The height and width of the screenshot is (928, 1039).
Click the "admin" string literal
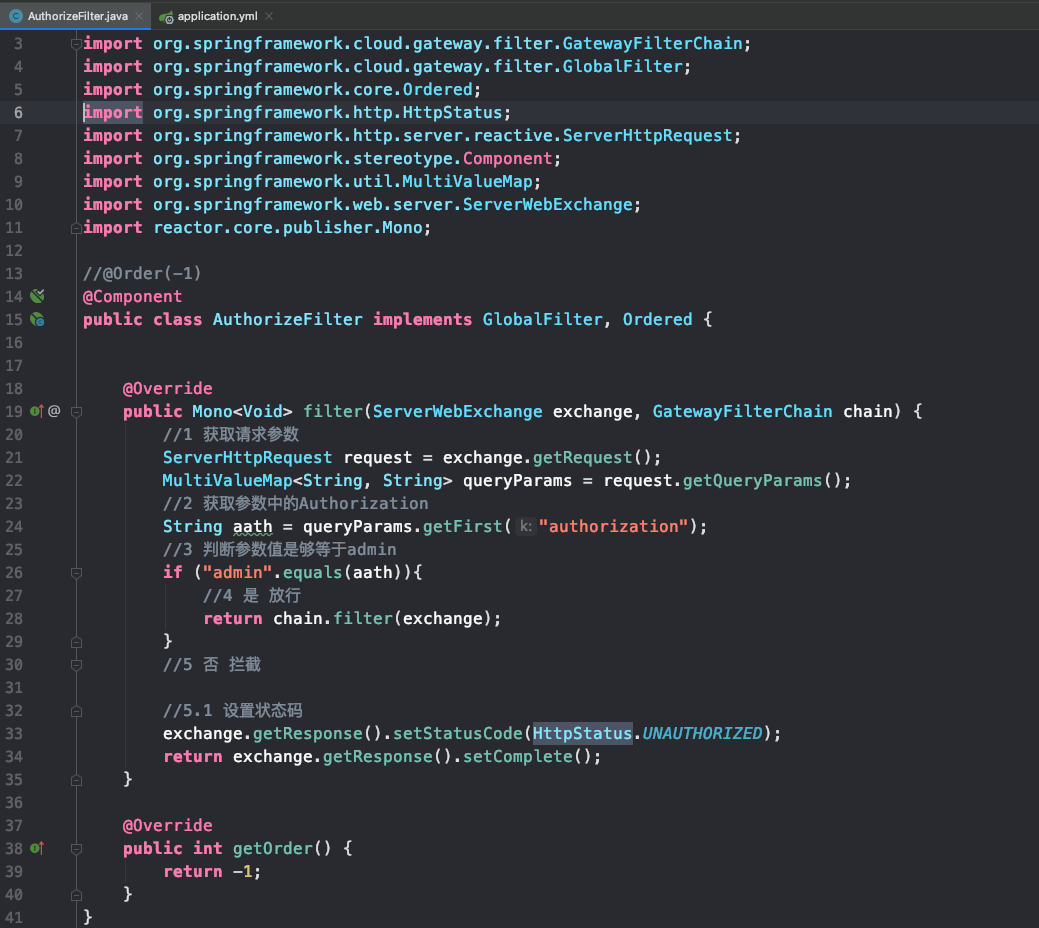(x=237, y=572)
